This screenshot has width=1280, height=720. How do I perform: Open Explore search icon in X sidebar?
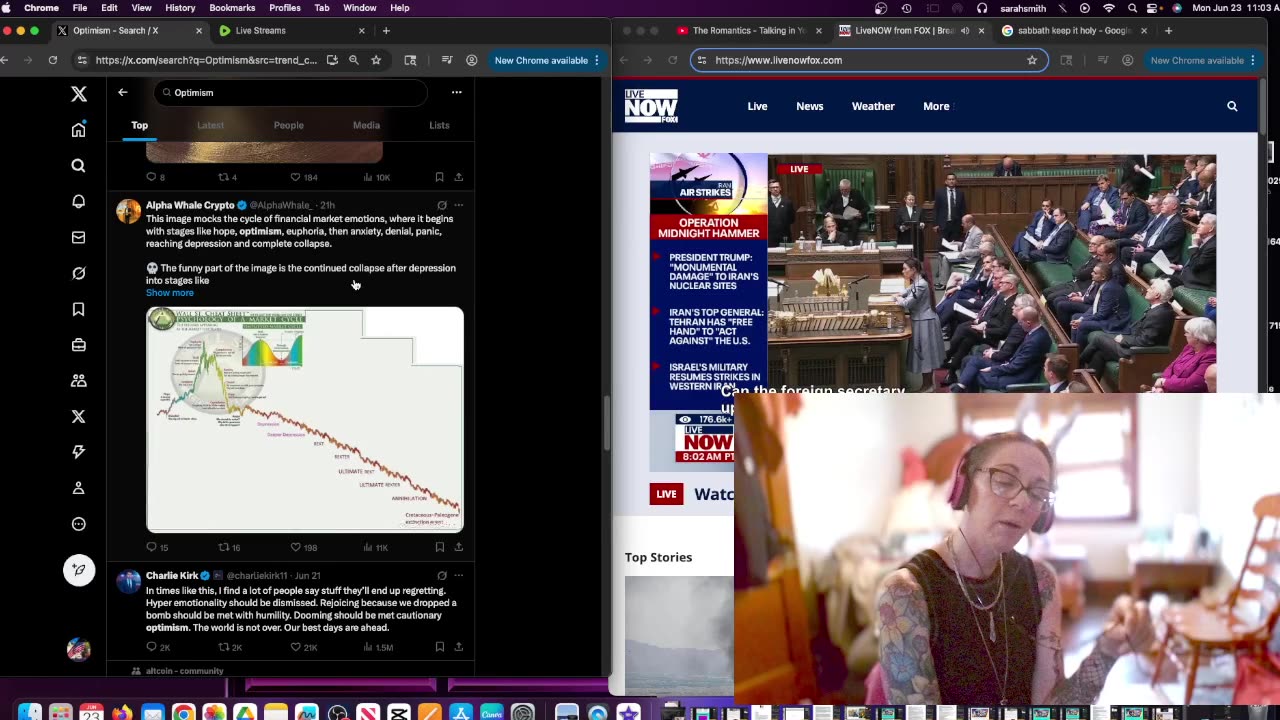(78, 166)
